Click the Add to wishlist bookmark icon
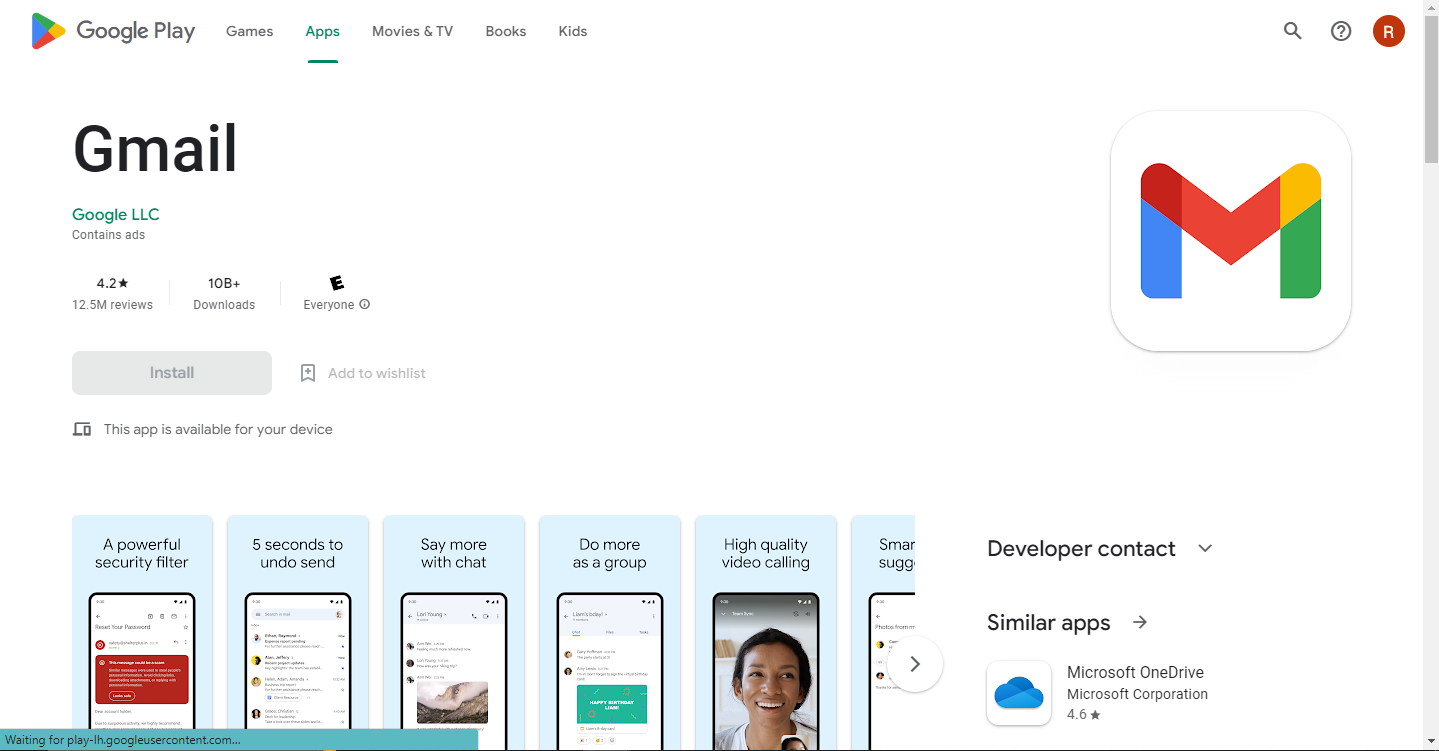The width and height of the screenshot is (1439, 751). (x=308, y=373)
